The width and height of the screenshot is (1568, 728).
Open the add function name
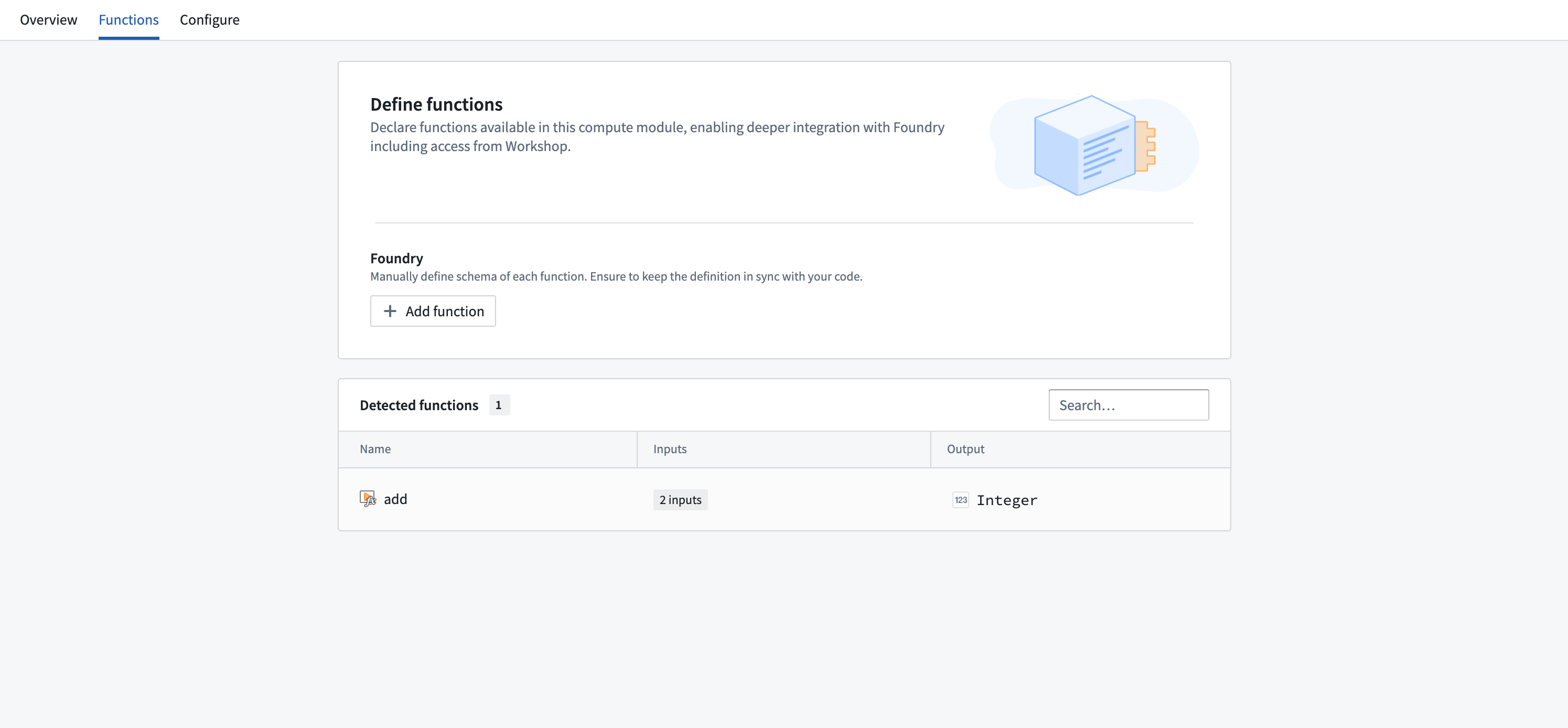pos(395,499)
